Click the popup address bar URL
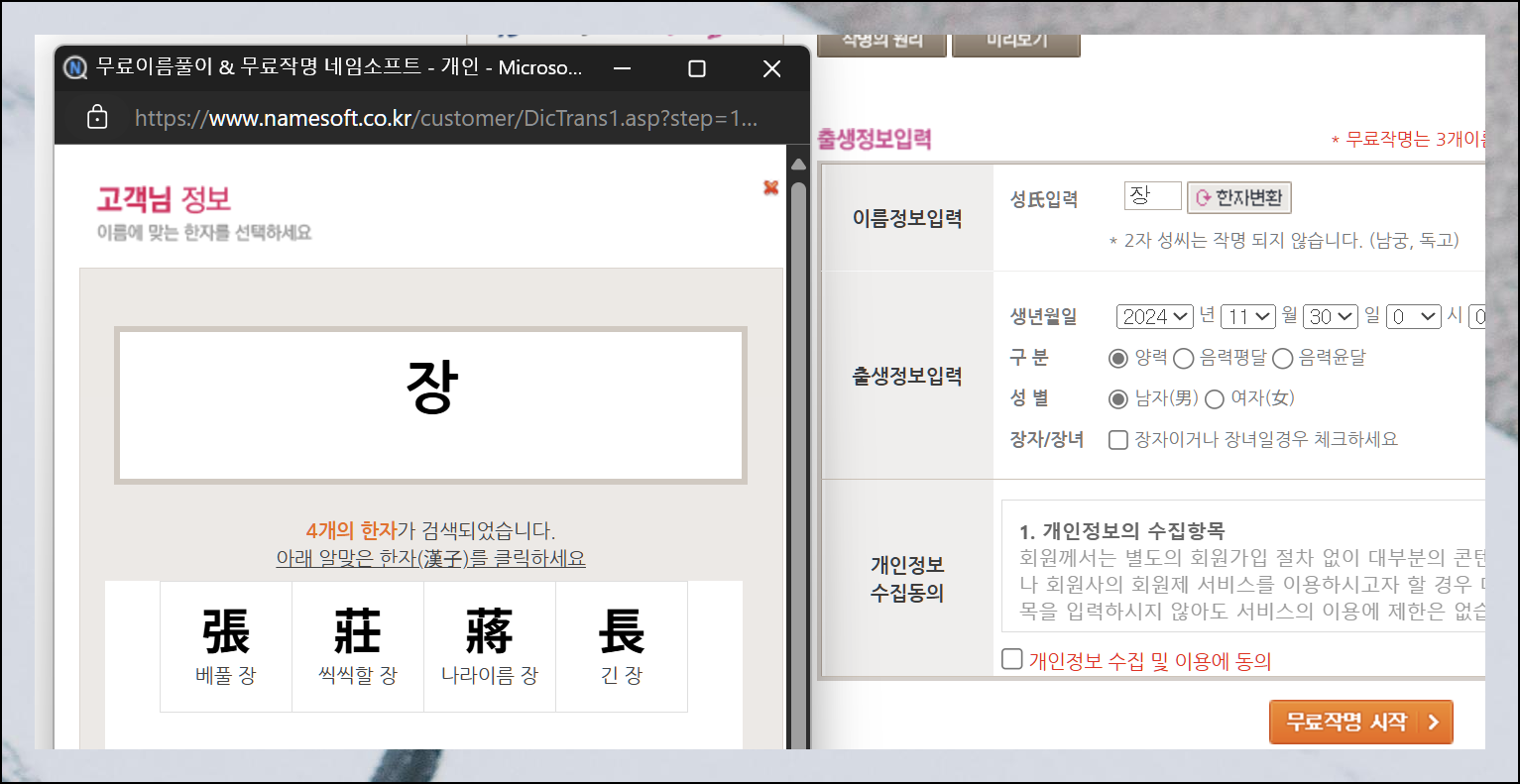 [x=446, y=118]
